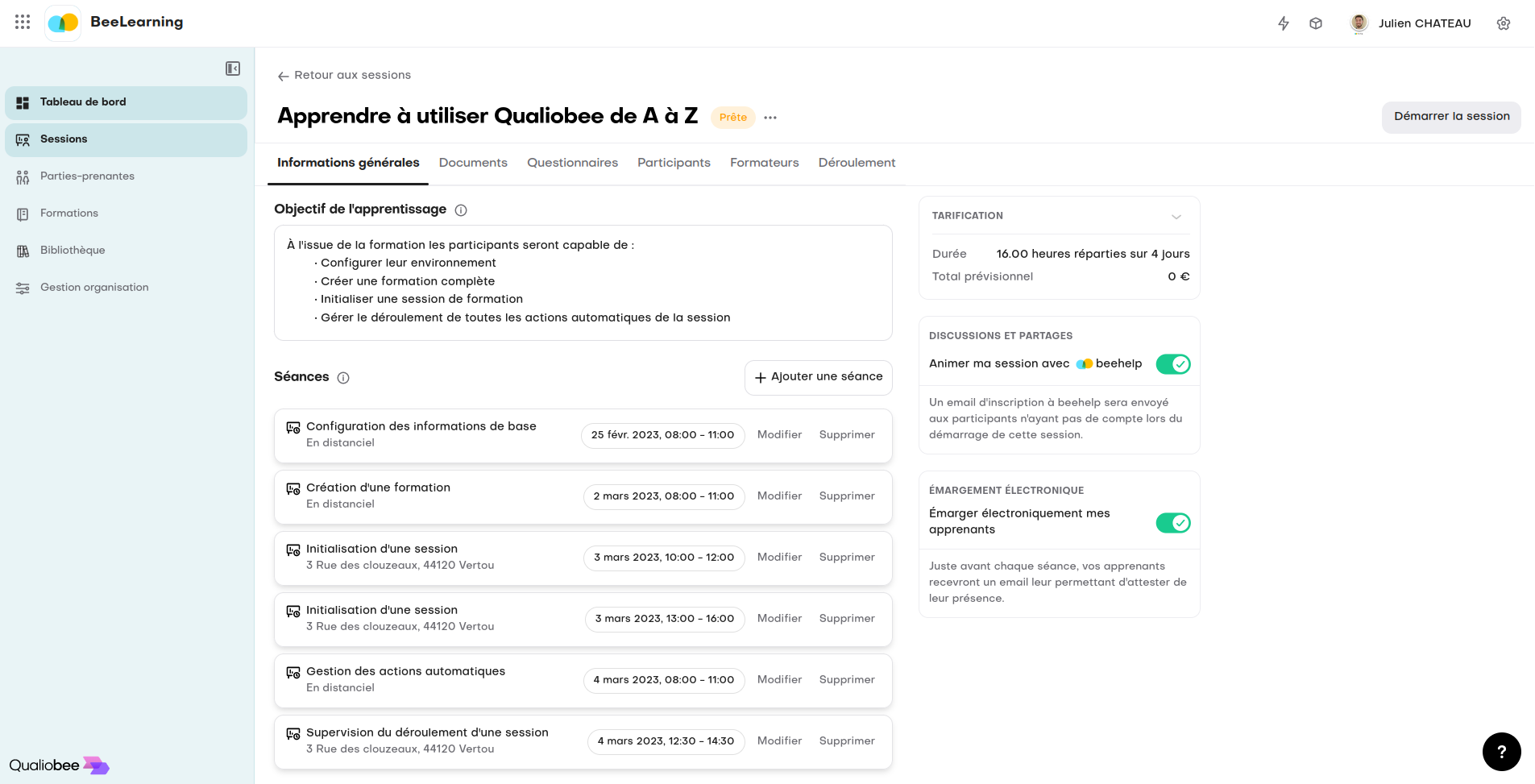
Task: Open the Participants tab
Action: point(674,163)
